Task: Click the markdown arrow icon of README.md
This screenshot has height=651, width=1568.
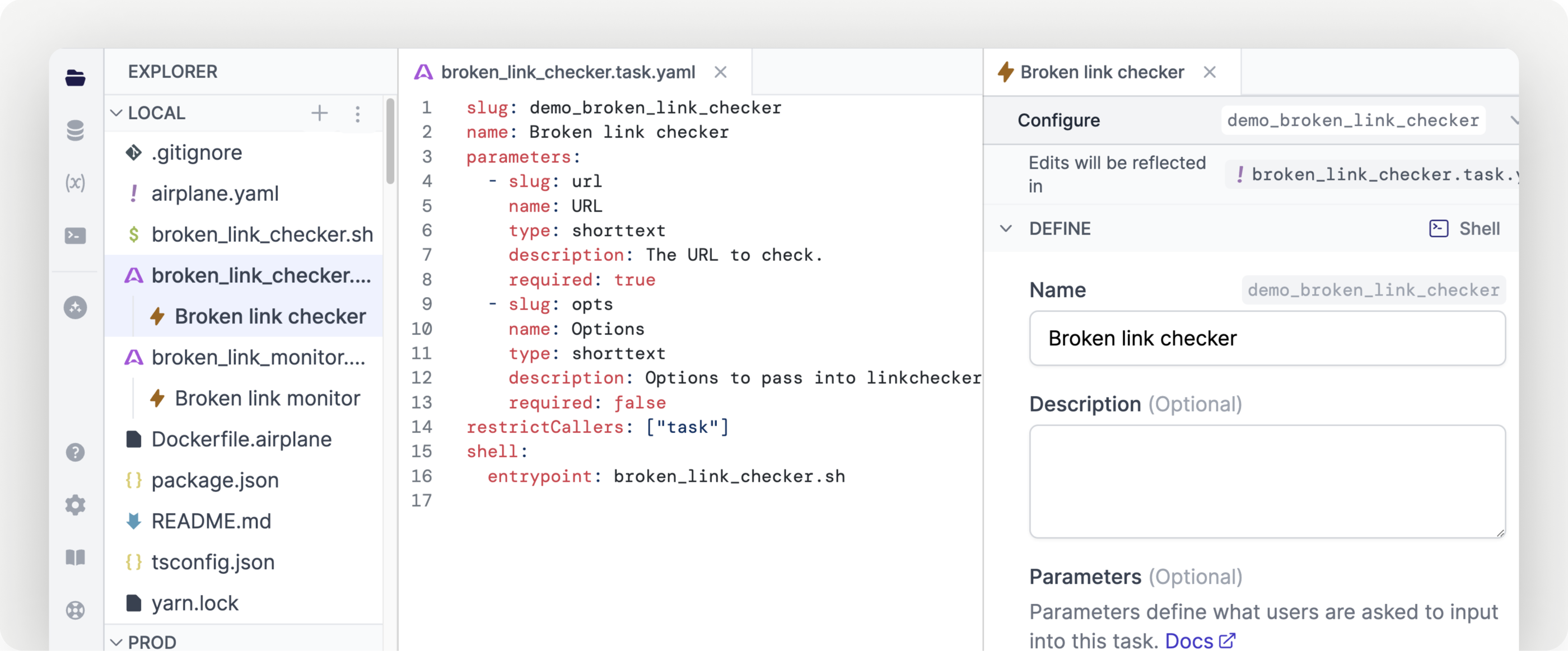Action: pos(133,521)
